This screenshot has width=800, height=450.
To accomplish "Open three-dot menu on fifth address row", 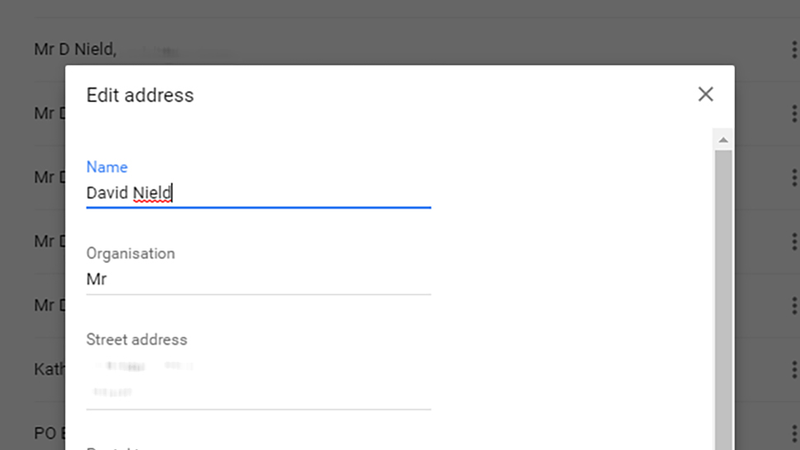I will coord(794,305).
